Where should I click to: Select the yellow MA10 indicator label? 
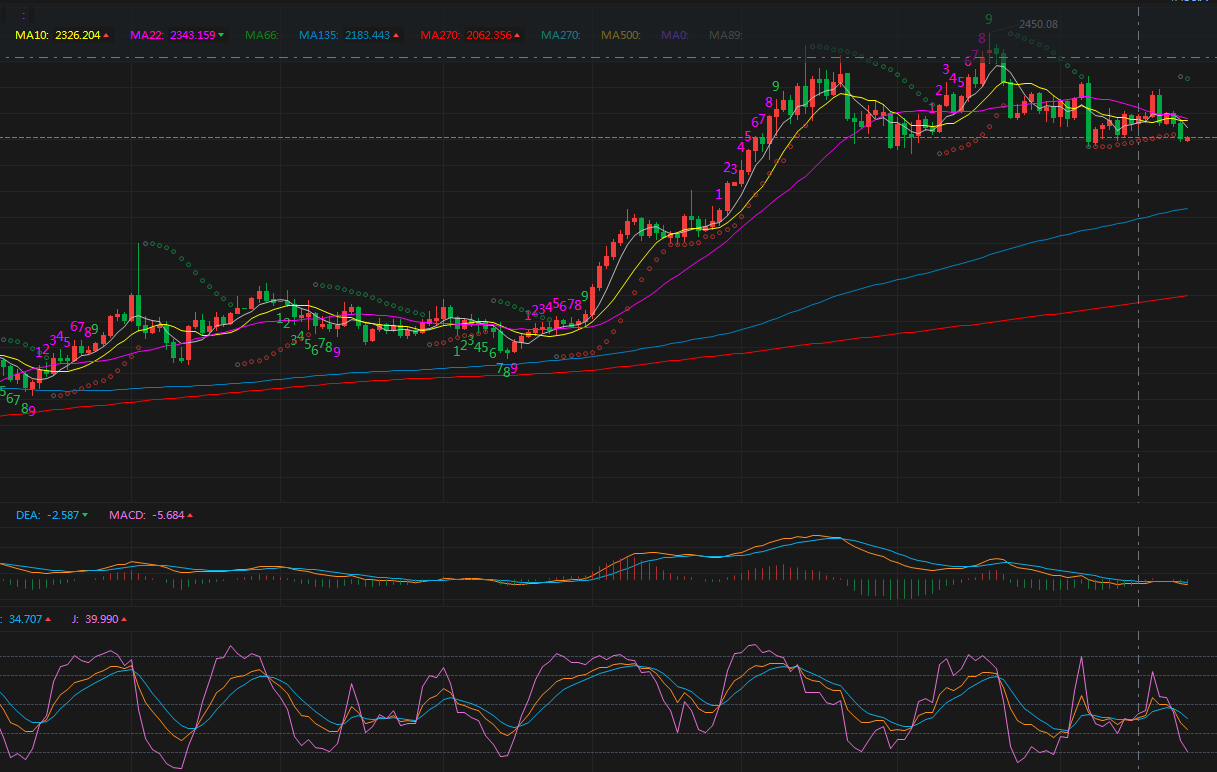[30, 35]
